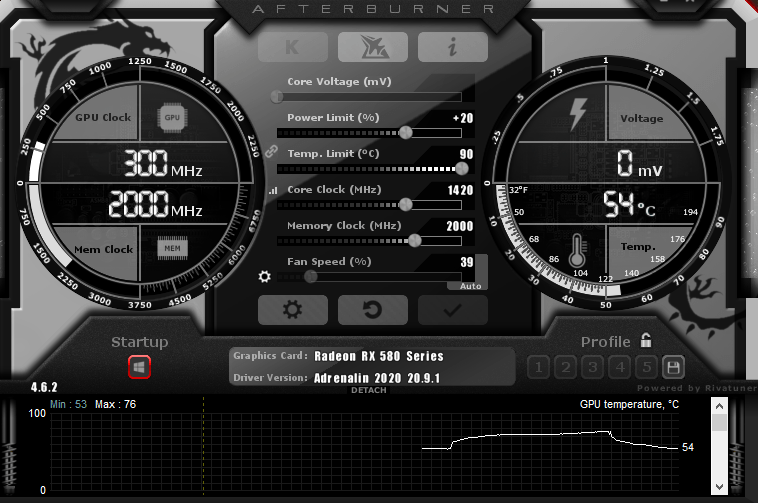The width and height of the screenshot is (758, 503).
Task: Click the Fan Speed slider handle
Action: click(x=311, y=276)
